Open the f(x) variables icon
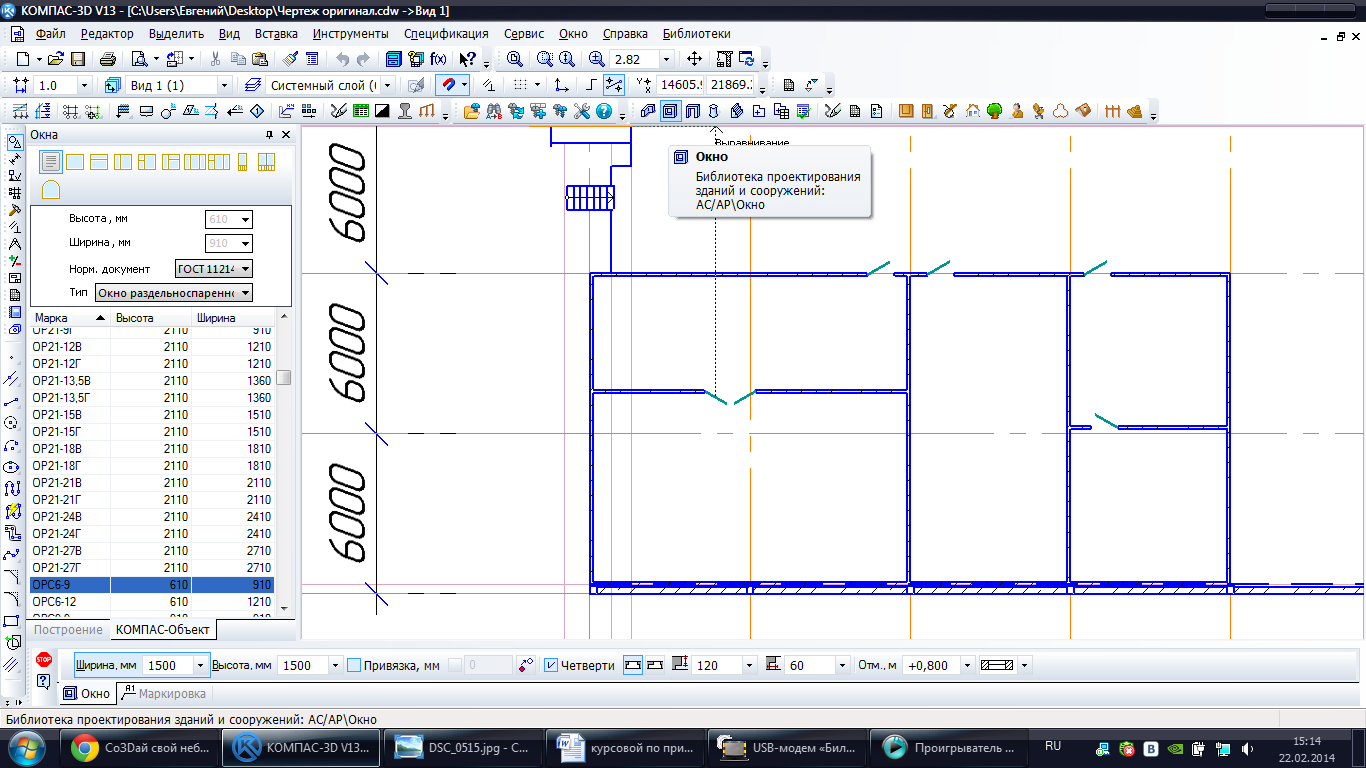The image size is (1366, 768). pyautogui.click(x=438, y=59)
